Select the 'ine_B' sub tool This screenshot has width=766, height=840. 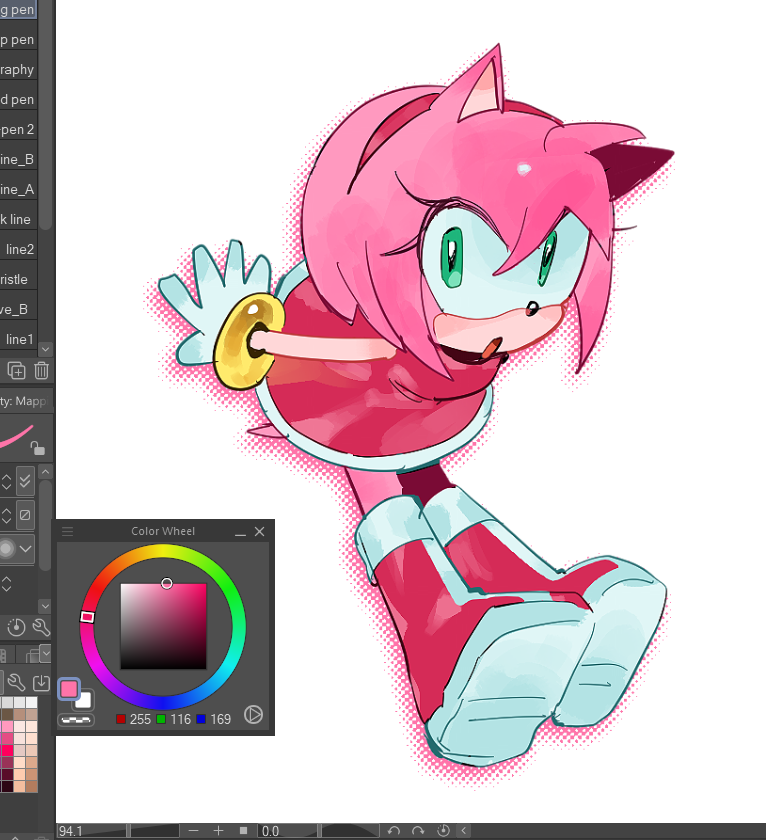coord(18,159)
